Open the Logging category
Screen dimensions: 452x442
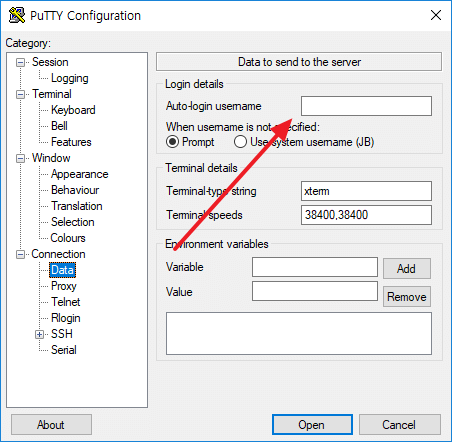click(70, 78)
